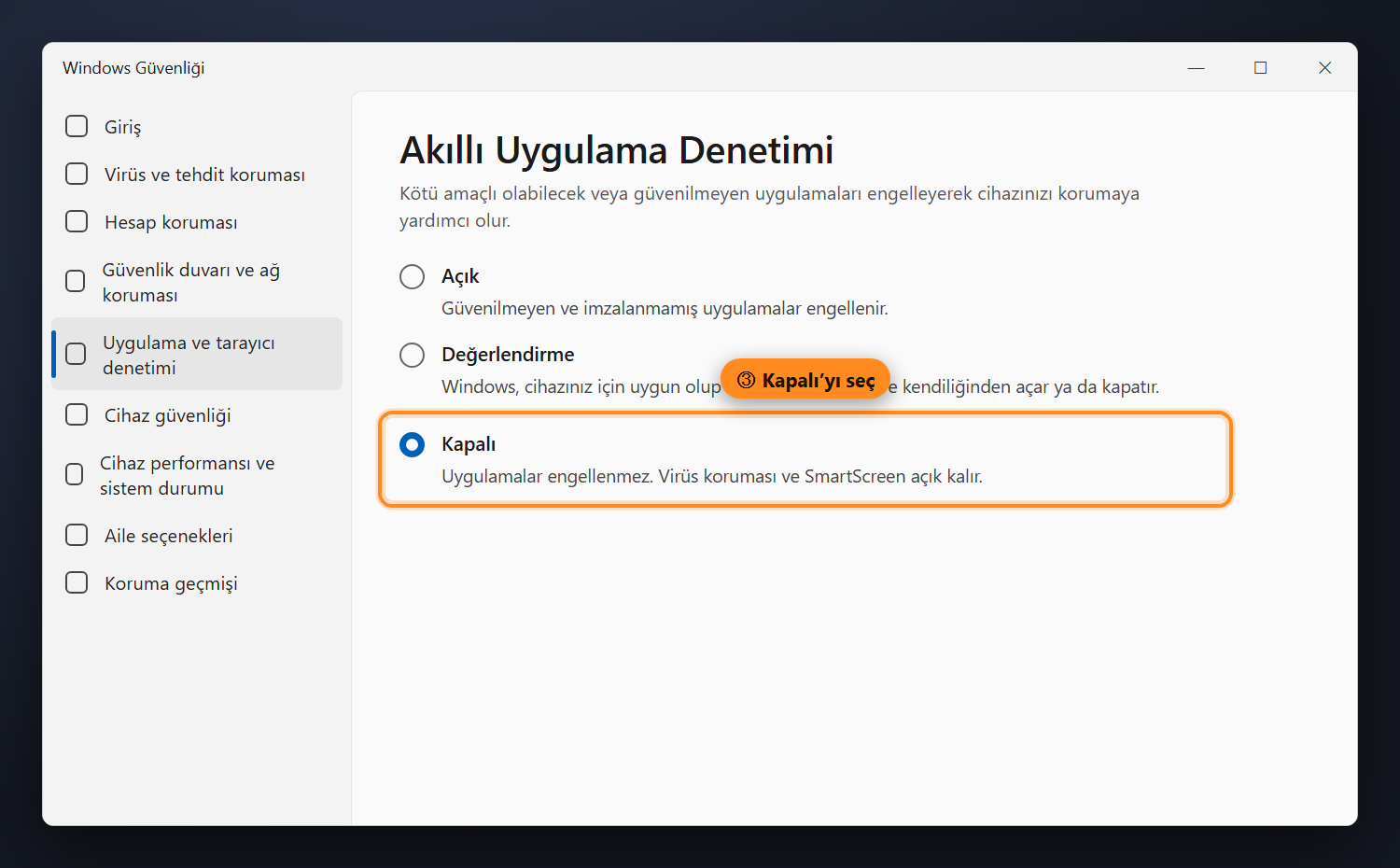Maximize the Windows Güvenliği window

click(x=1260, y=67)
